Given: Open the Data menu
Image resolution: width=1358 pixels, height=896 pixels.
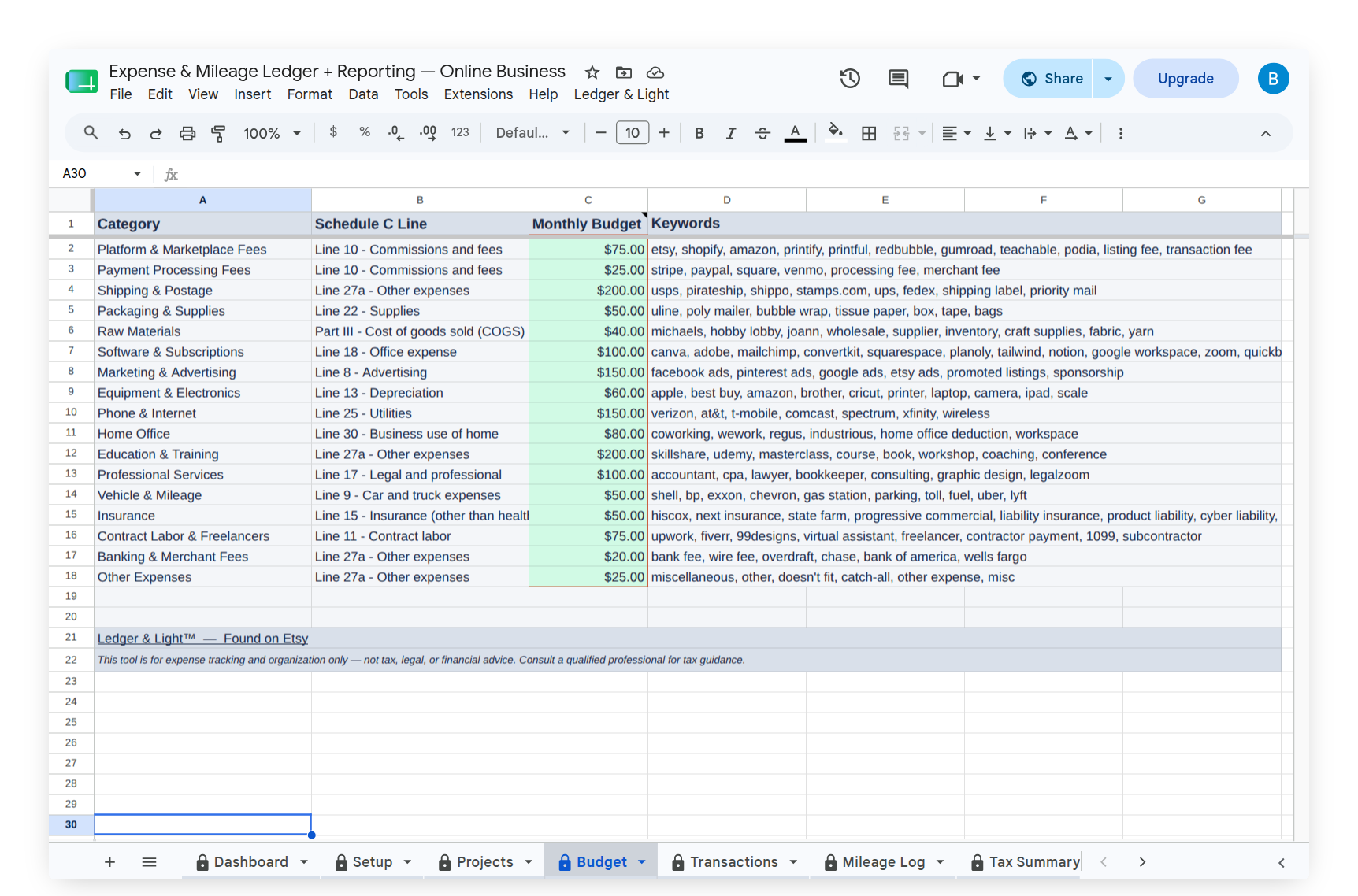Looking at the screenshot, I should [363, 94].
